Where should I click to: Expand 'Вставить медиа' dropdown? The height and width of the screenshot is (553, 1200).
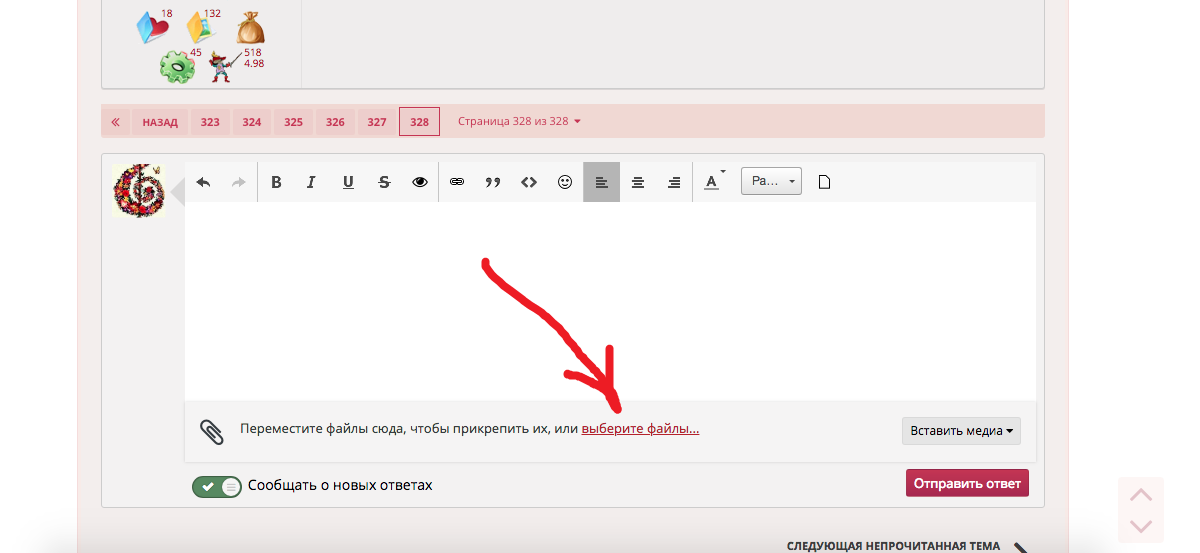click(961, 431)
